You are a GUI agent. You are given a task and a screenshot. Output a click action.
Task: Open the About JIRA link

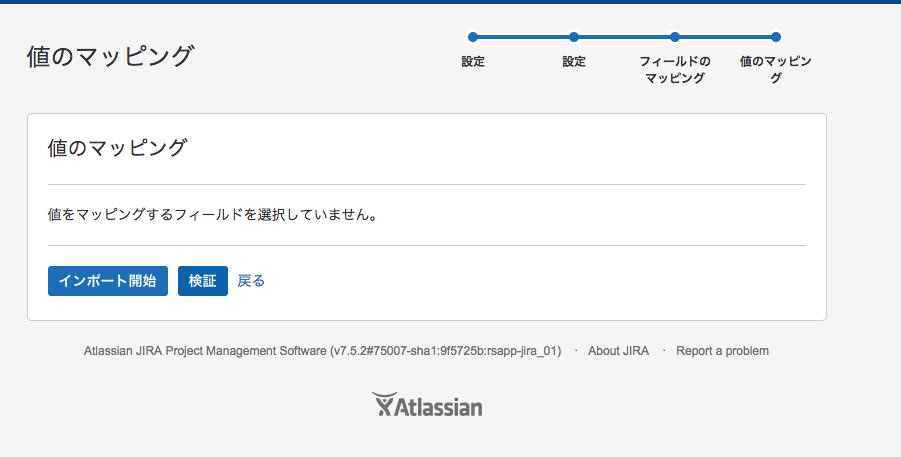(x=618, y=351)
